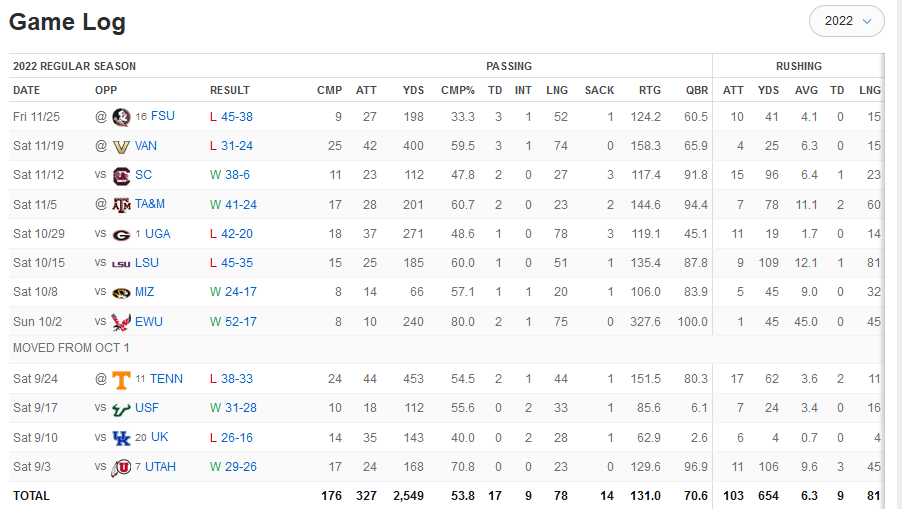The width and height of the screenshot is (902, 509).
Task: Open the 42-20 result against UGA
Action: coord(237,234)
